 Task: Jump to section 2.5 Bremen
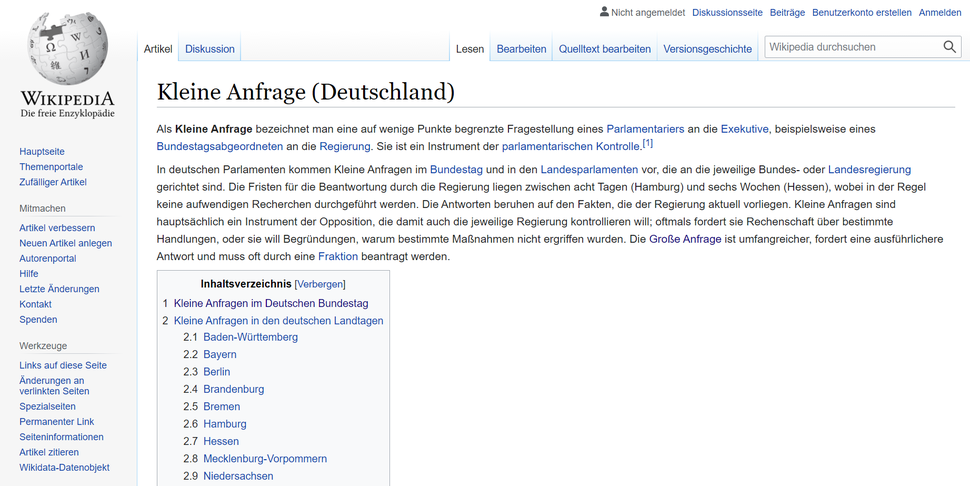[221, 406]
